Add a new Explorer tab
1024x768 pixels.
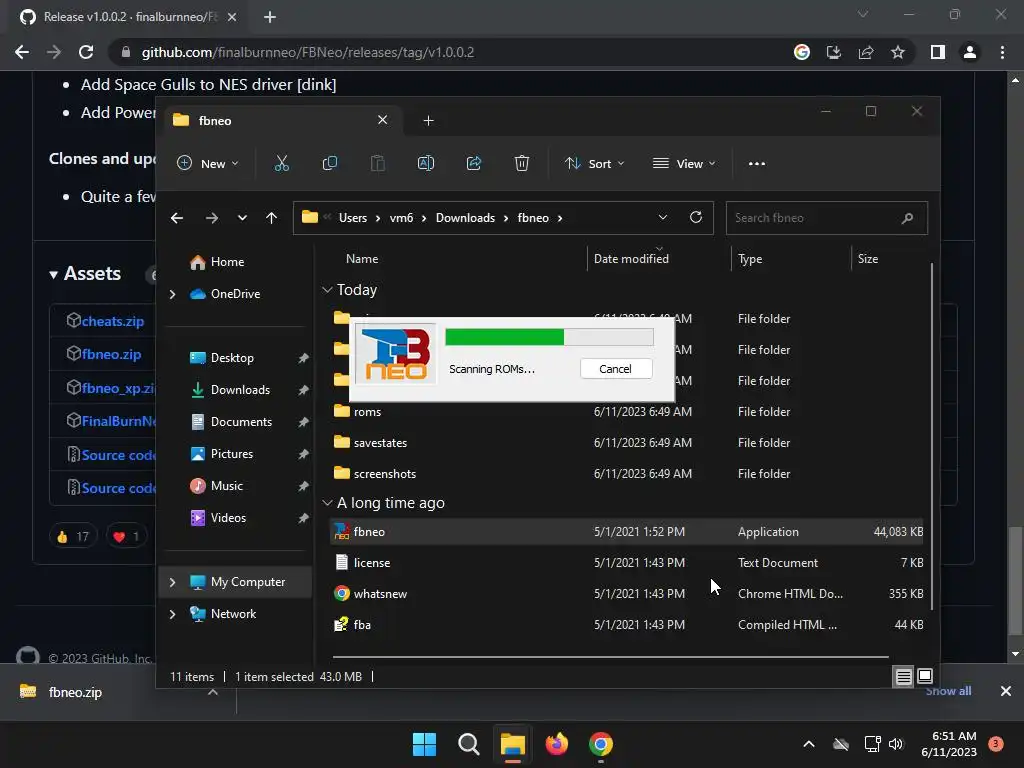click(x=428, y=121)
